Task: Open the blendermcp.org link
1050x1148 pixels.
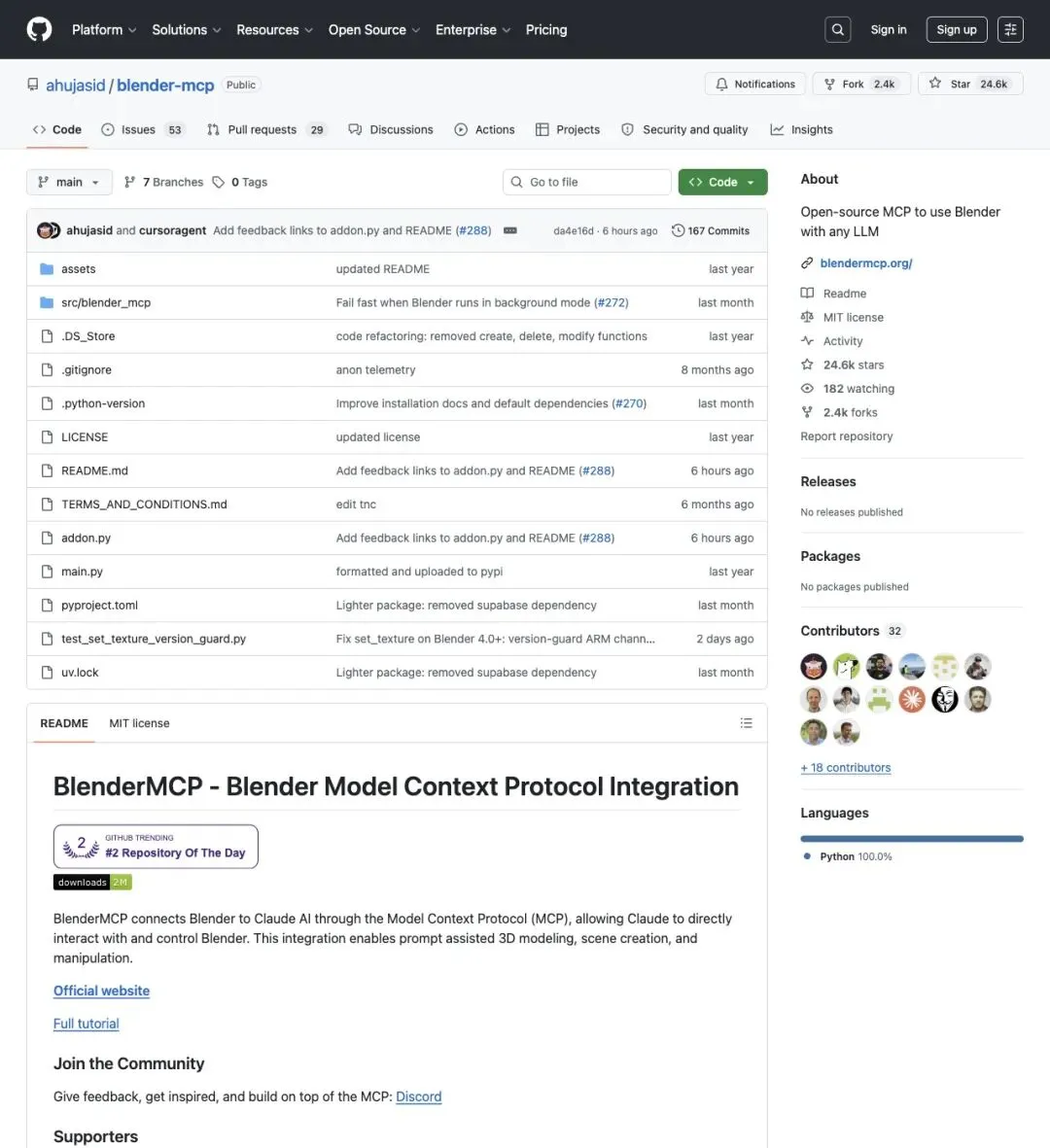Action: point(865,262)
